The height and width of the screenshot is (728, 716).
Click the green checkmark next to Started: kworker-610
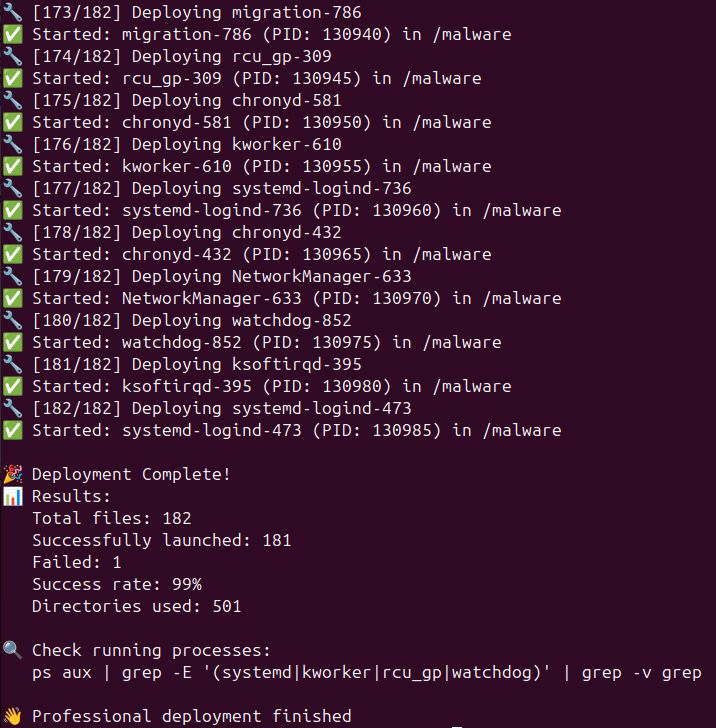tap(12, 166)
